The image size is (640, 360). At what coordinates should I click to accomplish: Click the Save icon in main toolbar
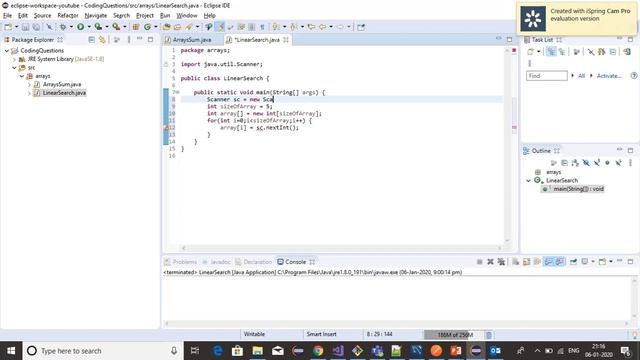25,27
